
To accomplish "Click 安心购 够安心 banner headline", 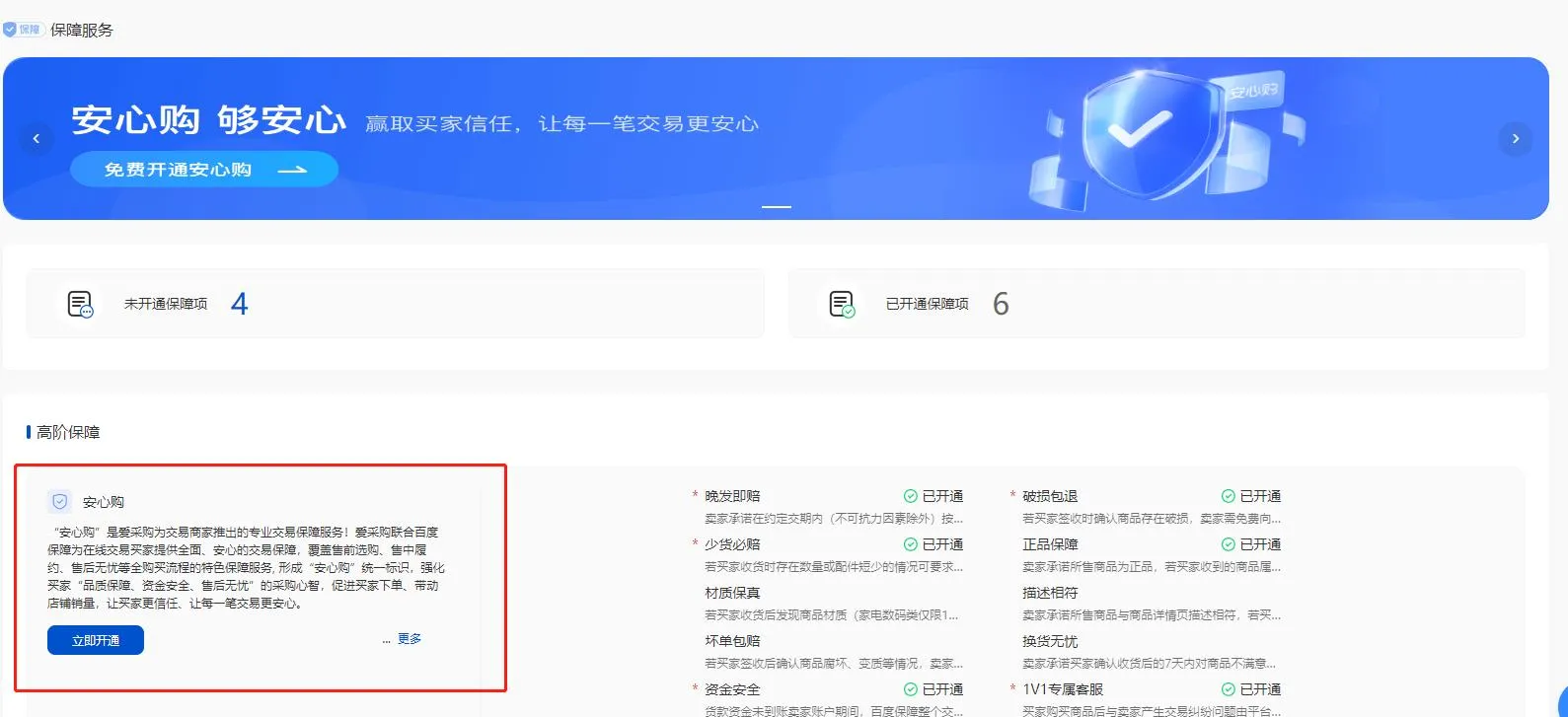I will coord(209,120).
